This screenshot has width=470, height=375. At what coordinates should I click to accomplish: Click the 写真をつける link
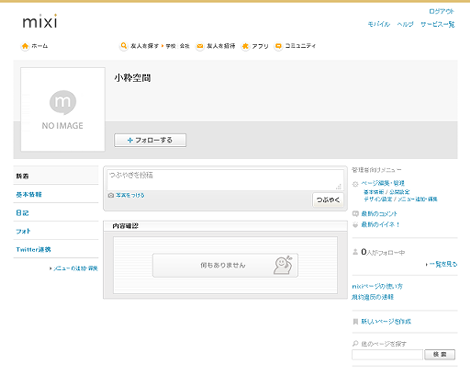(130, 195)
